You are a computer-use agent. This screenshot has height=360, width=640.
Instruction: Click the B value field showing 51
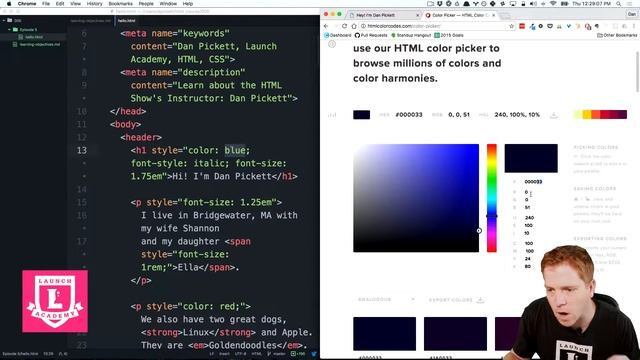527,208
